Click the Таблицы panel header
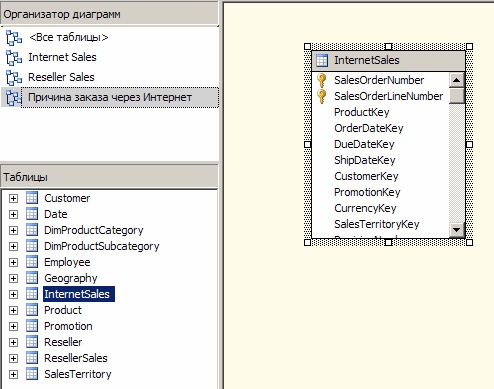Viewport: 494px width, 389px height. pyautogui.click(x=109, y=177)
